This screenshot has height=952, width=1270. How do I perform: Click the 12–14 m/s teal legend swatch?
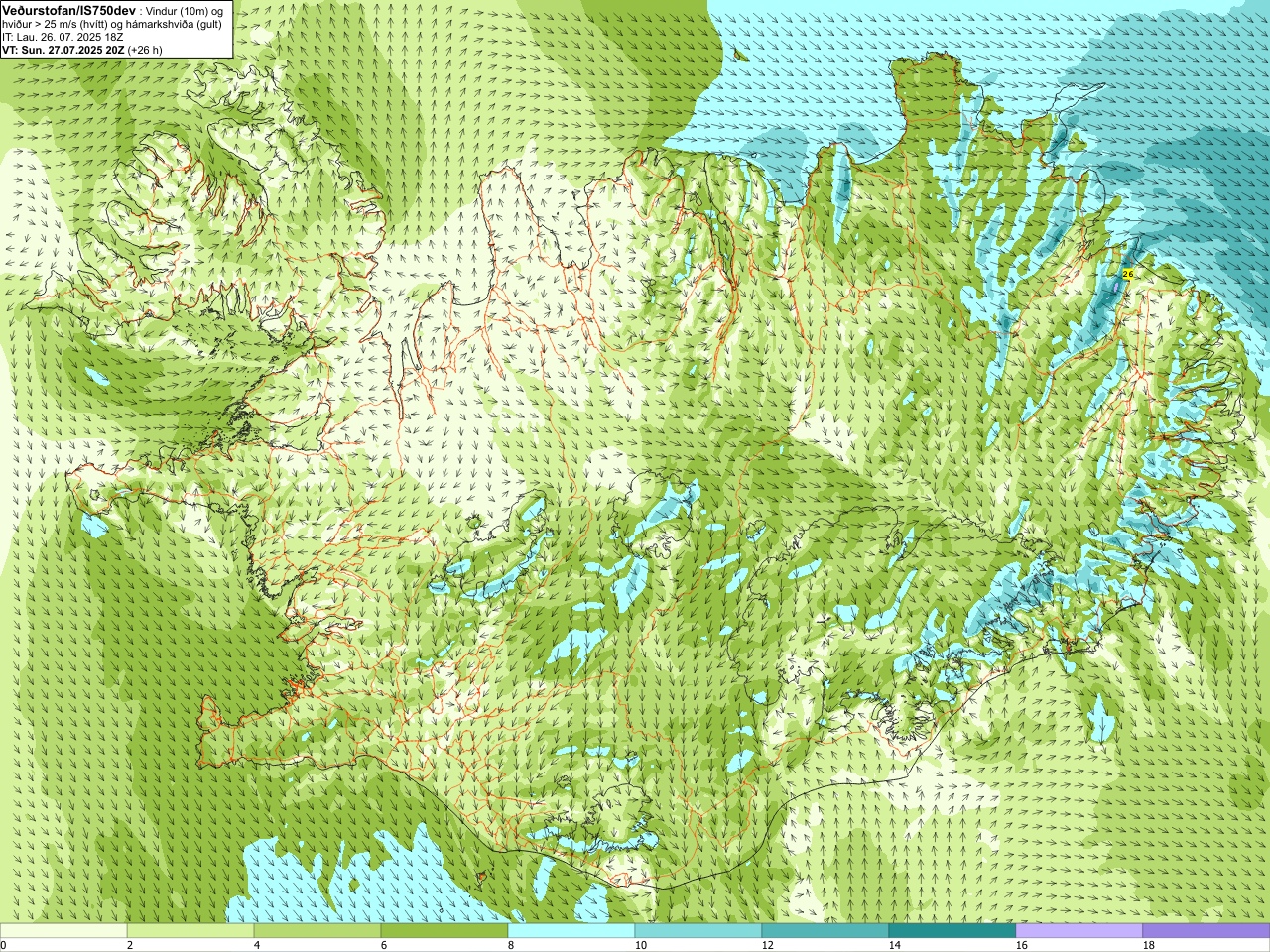pyautogui.click(x=825, y=931)
